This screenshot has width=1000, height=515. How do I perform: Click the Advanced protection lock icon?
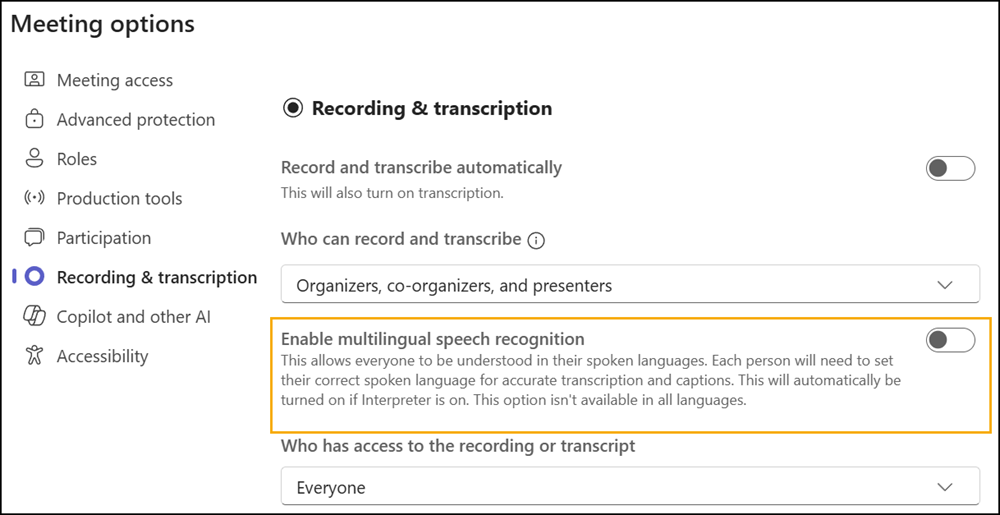pos(35,120)
